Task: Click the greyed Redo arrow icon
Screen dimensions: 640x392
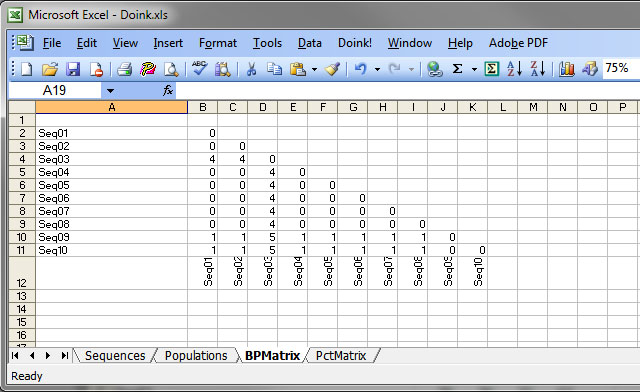Action: click(395, 69)
